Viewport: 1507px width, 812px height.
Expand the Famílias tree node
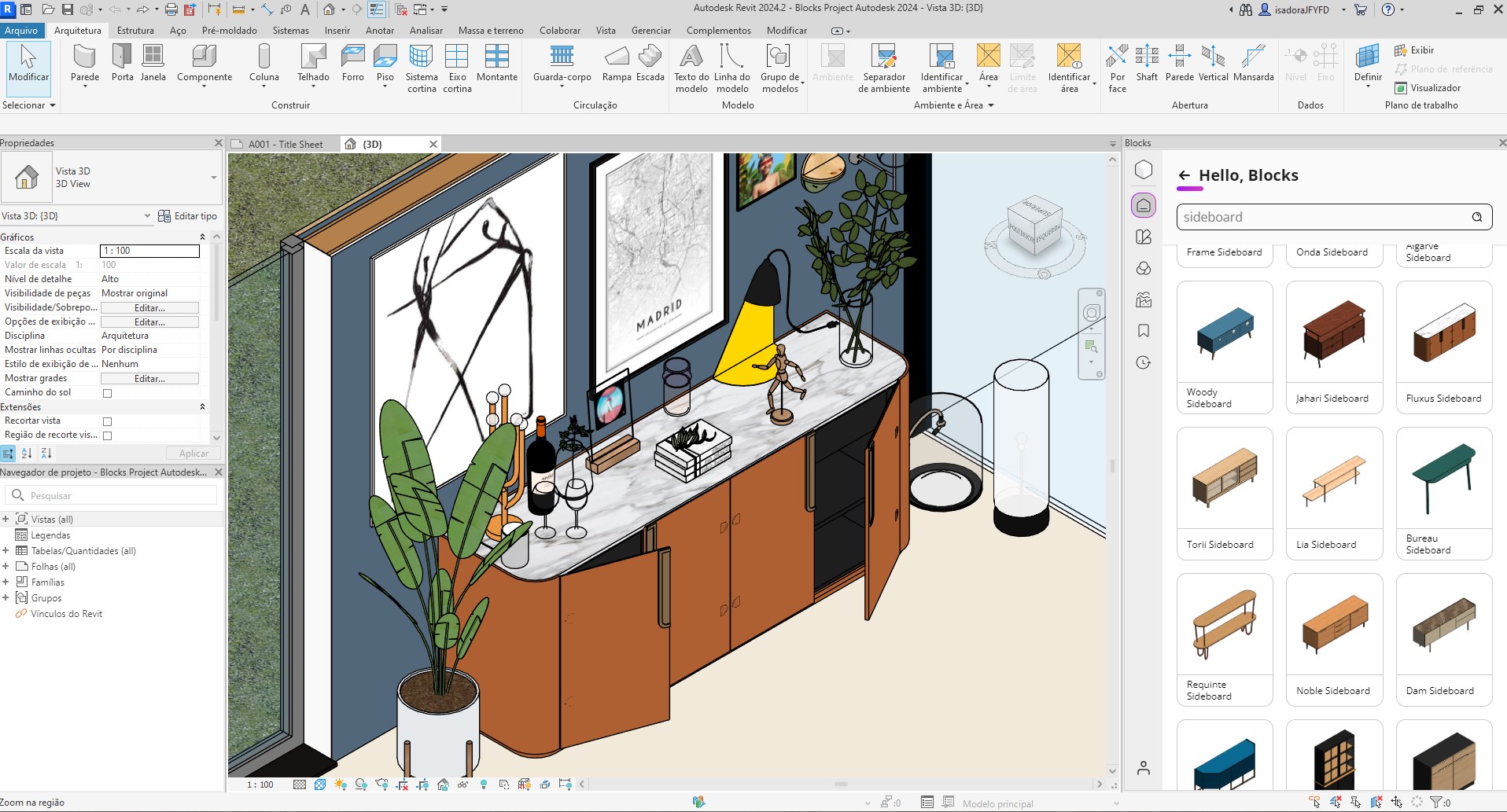6,582
